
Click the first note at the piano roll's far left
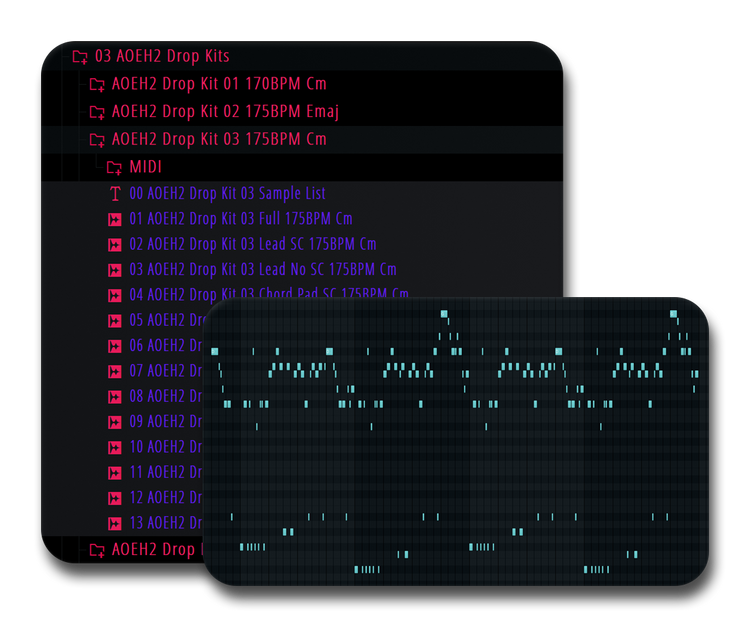tap(214, 351)
